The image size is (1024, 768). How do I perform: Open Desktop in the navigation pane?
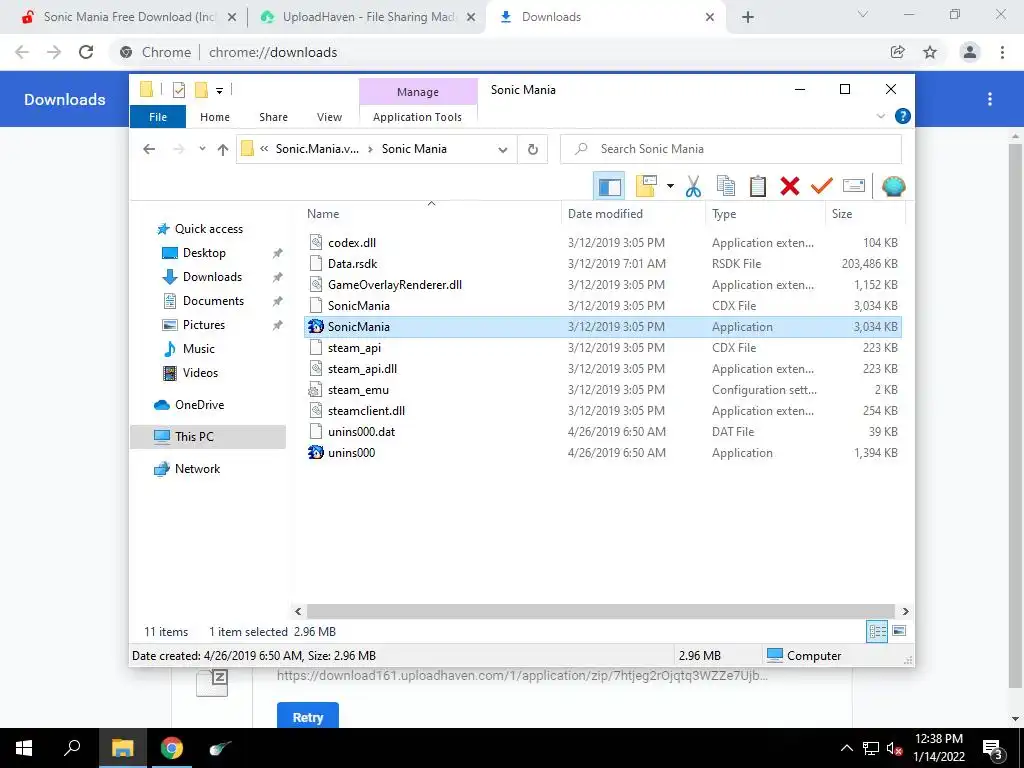[204, 253]
